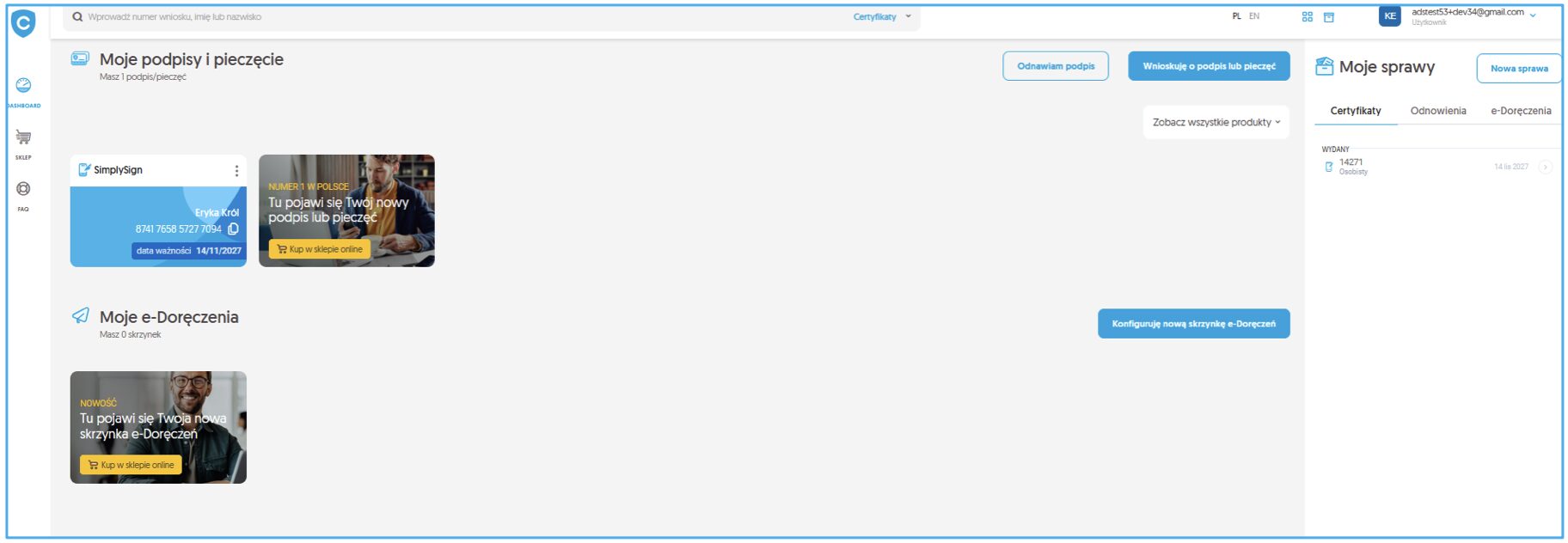Click the search input field
The height and width of the screenshot is (543, 1568).
coord(430,17)
